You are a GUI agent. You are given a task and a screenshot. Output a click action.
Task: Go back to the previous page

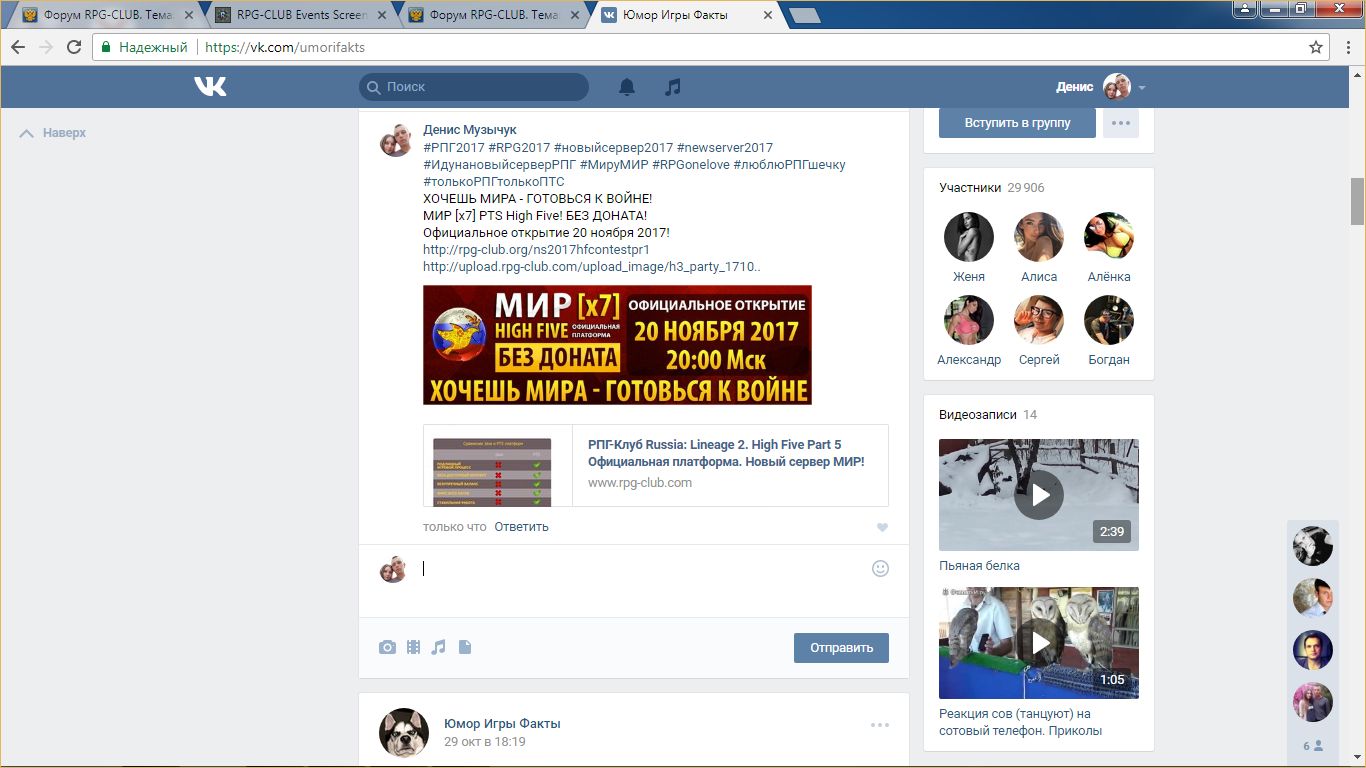click(x=18, y=47)
